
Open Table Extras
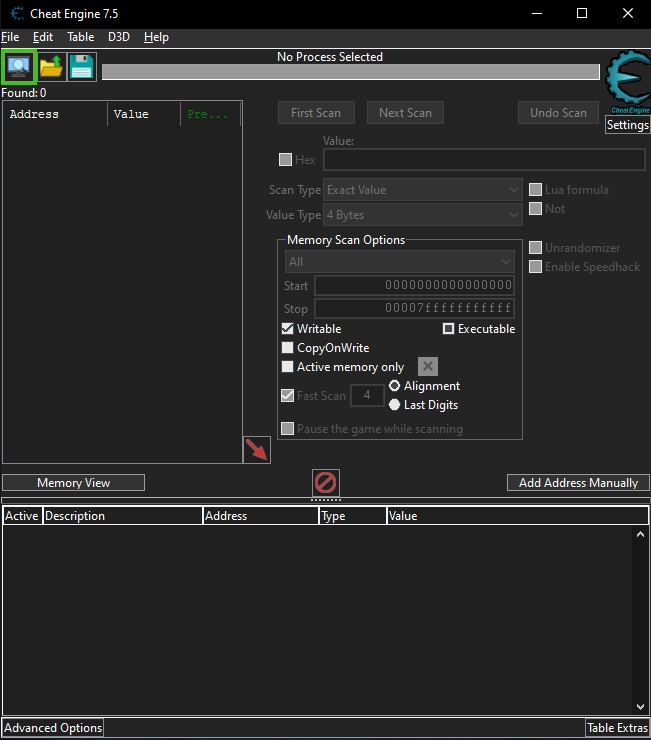tap(617, 728)
